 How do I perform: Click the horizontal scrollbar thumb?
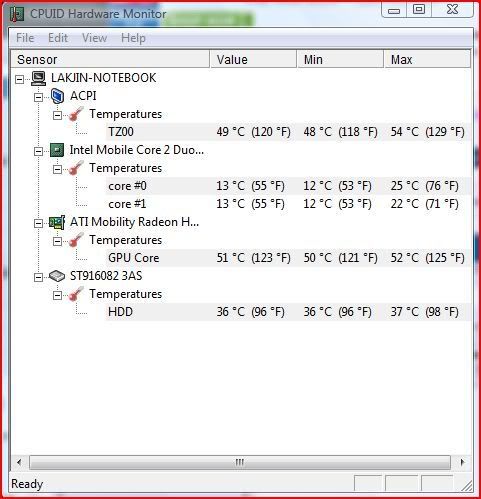[240, 462]
